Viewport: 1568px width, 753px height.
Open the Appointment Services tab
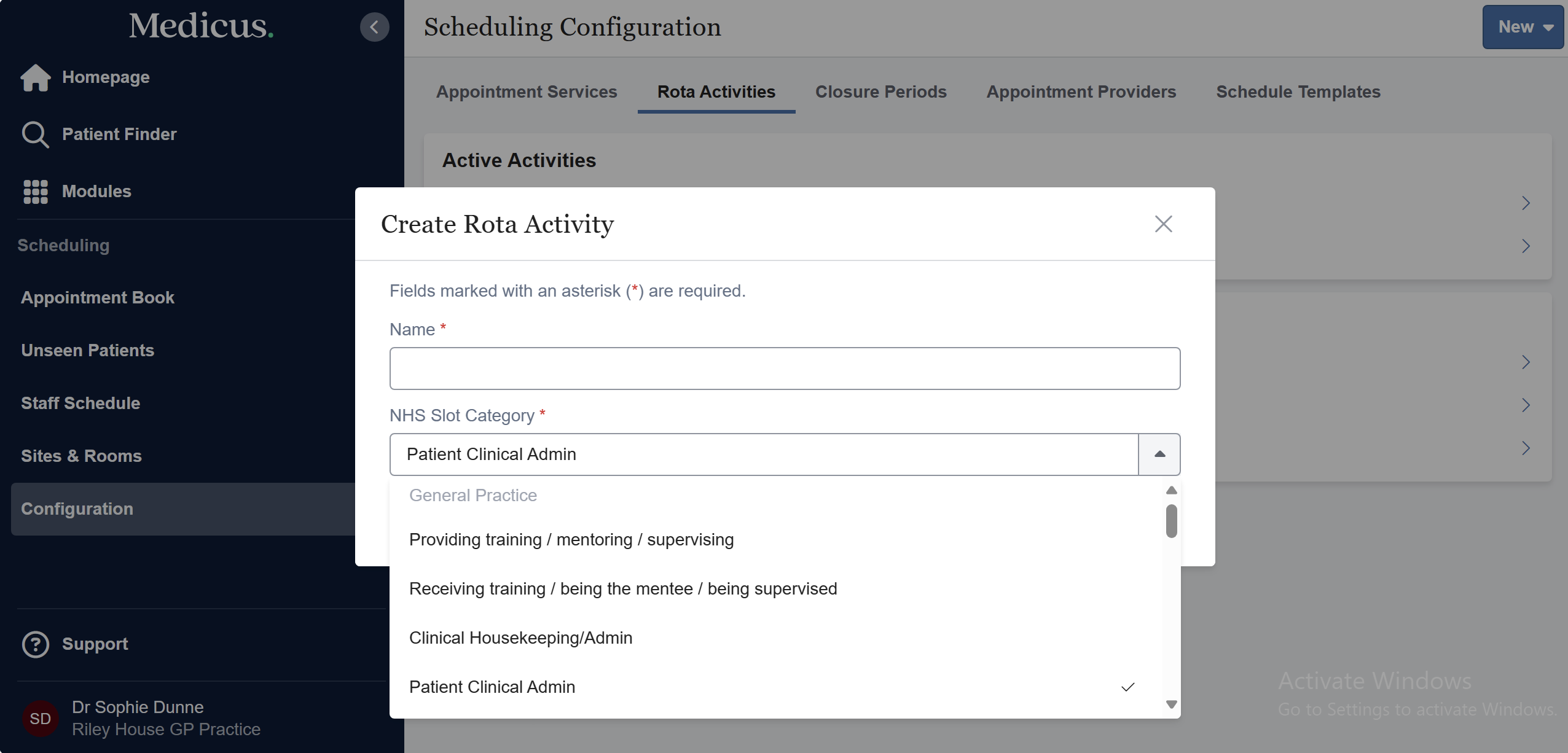526,92
